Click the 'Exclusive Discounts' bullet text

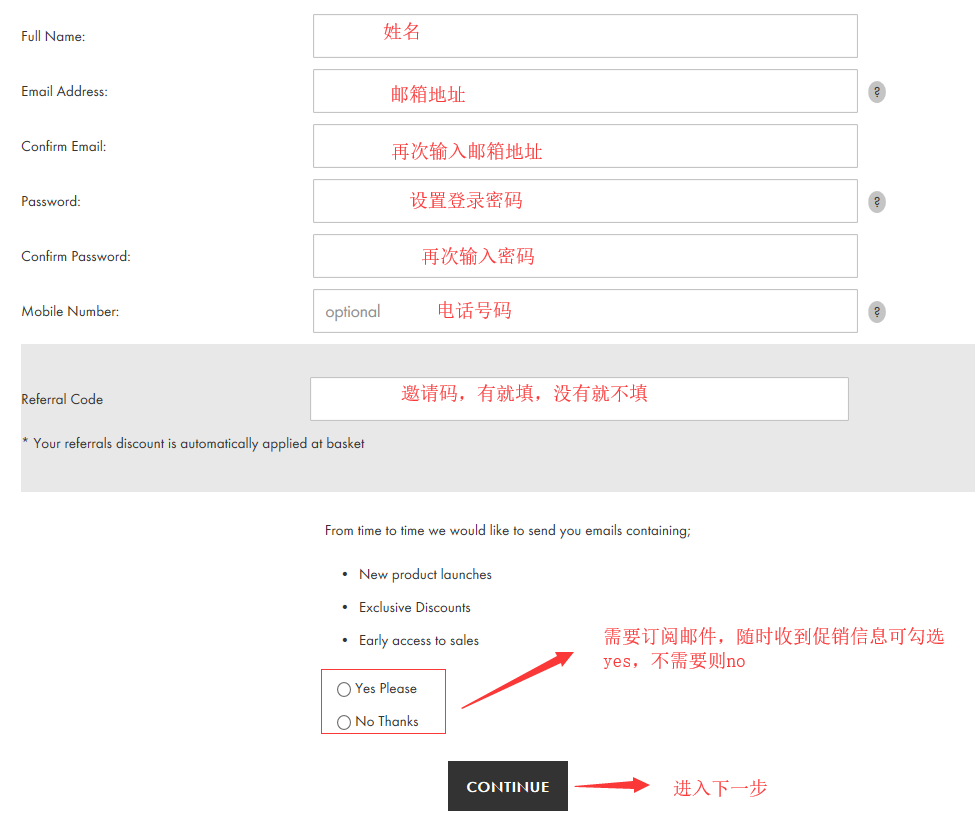(x=414, y=608)
